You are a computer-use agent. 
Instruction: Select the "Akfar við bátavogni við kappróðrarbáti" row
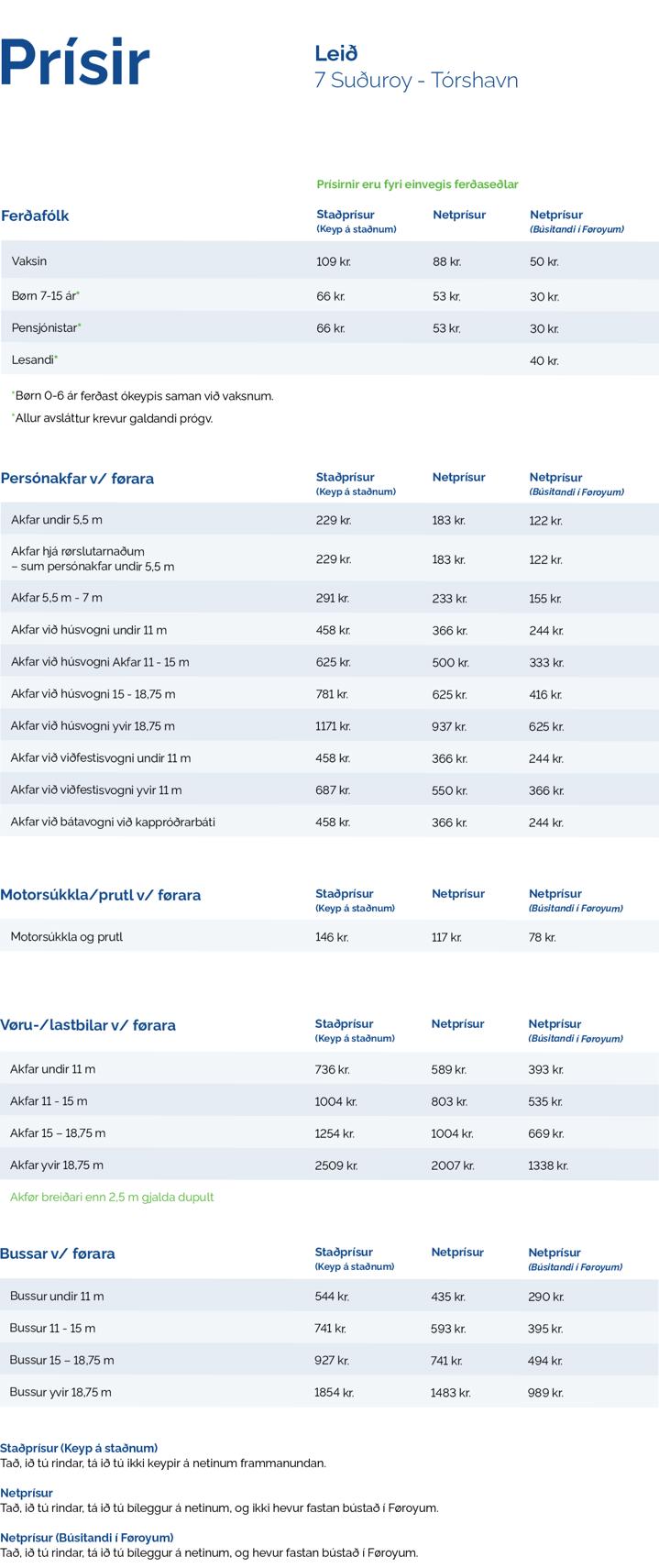tap(113, 822)
